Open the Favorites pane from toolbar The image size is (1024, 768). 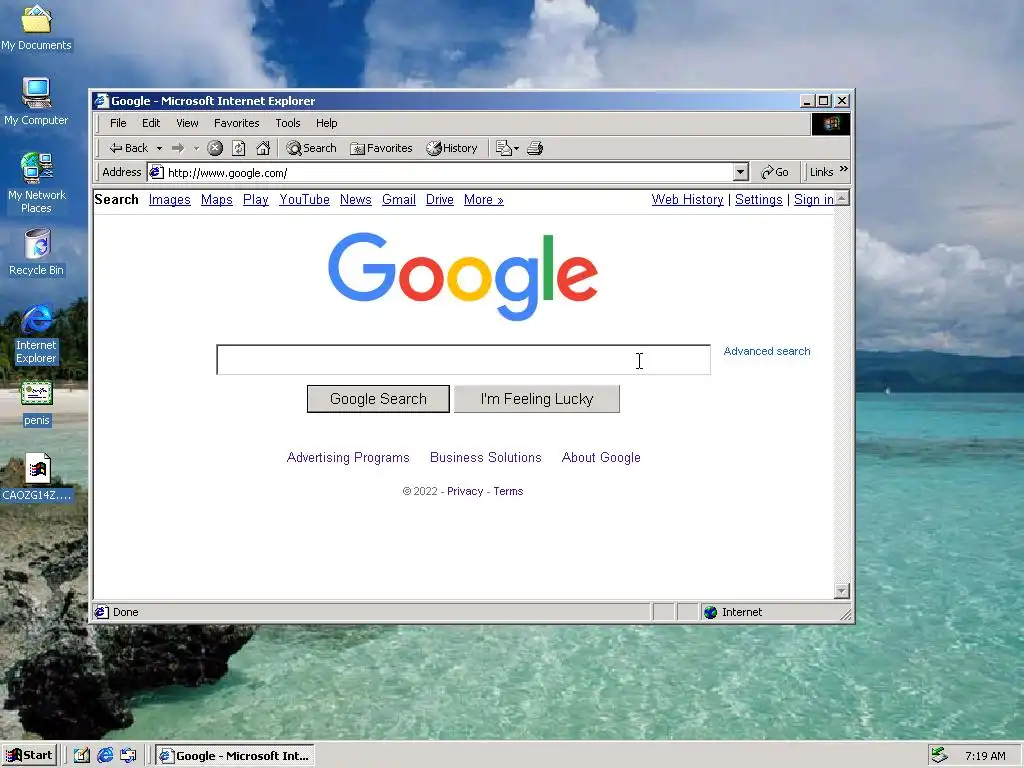click(381, 148)
